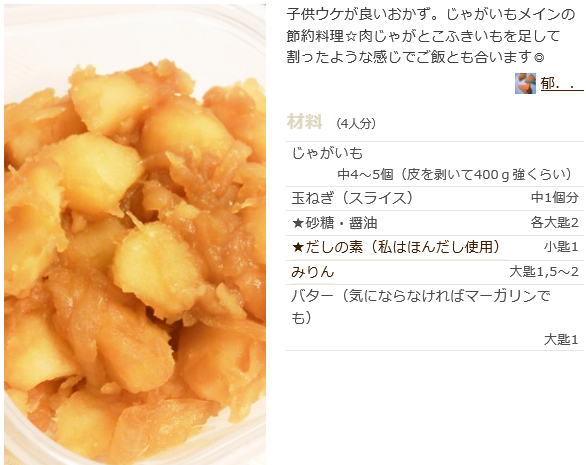Click the 材料 section heading
The width and height of the screenshot is (586, 465).
click(304, 122)
